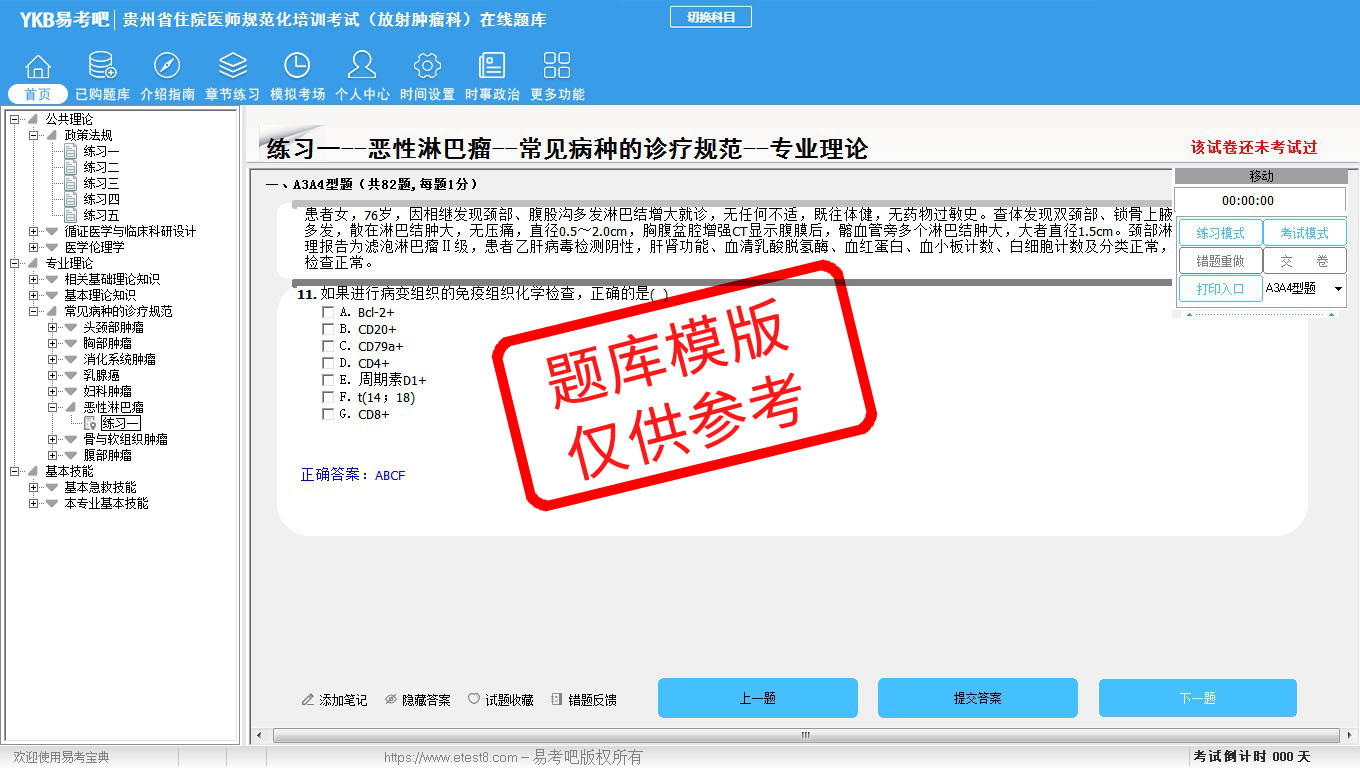
Task: Click the 提交答案 button
Action: click(x=977, y=698)
